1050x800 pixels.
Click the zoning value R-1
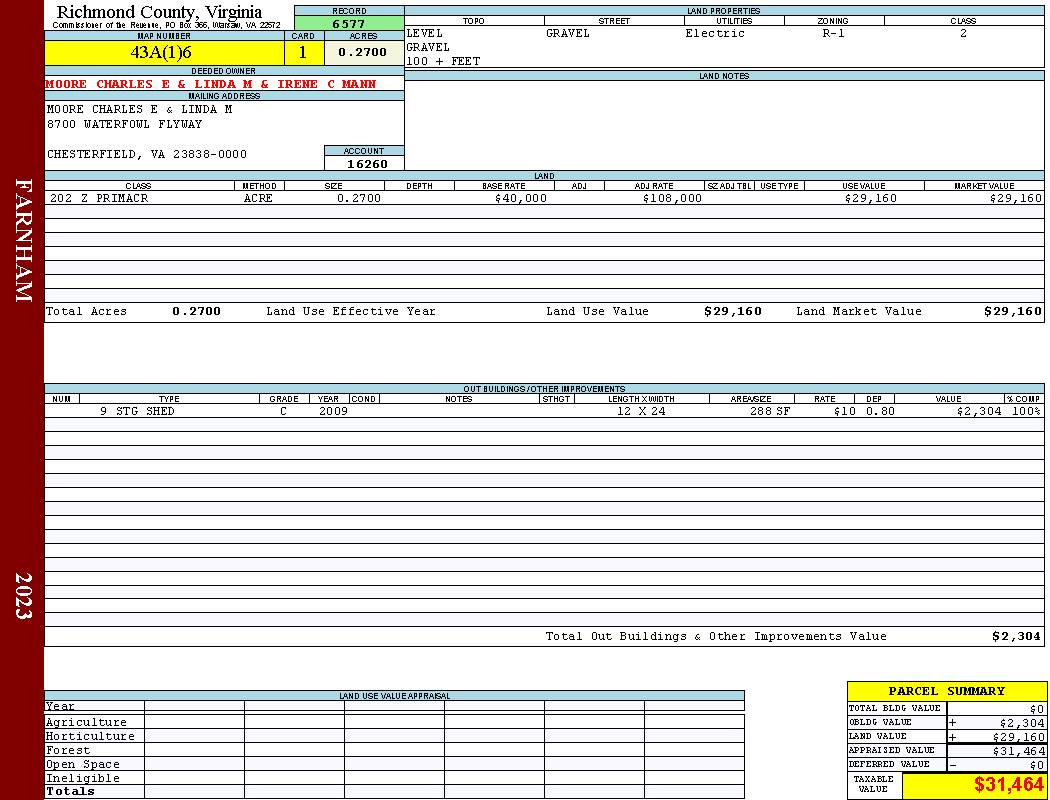834,33
